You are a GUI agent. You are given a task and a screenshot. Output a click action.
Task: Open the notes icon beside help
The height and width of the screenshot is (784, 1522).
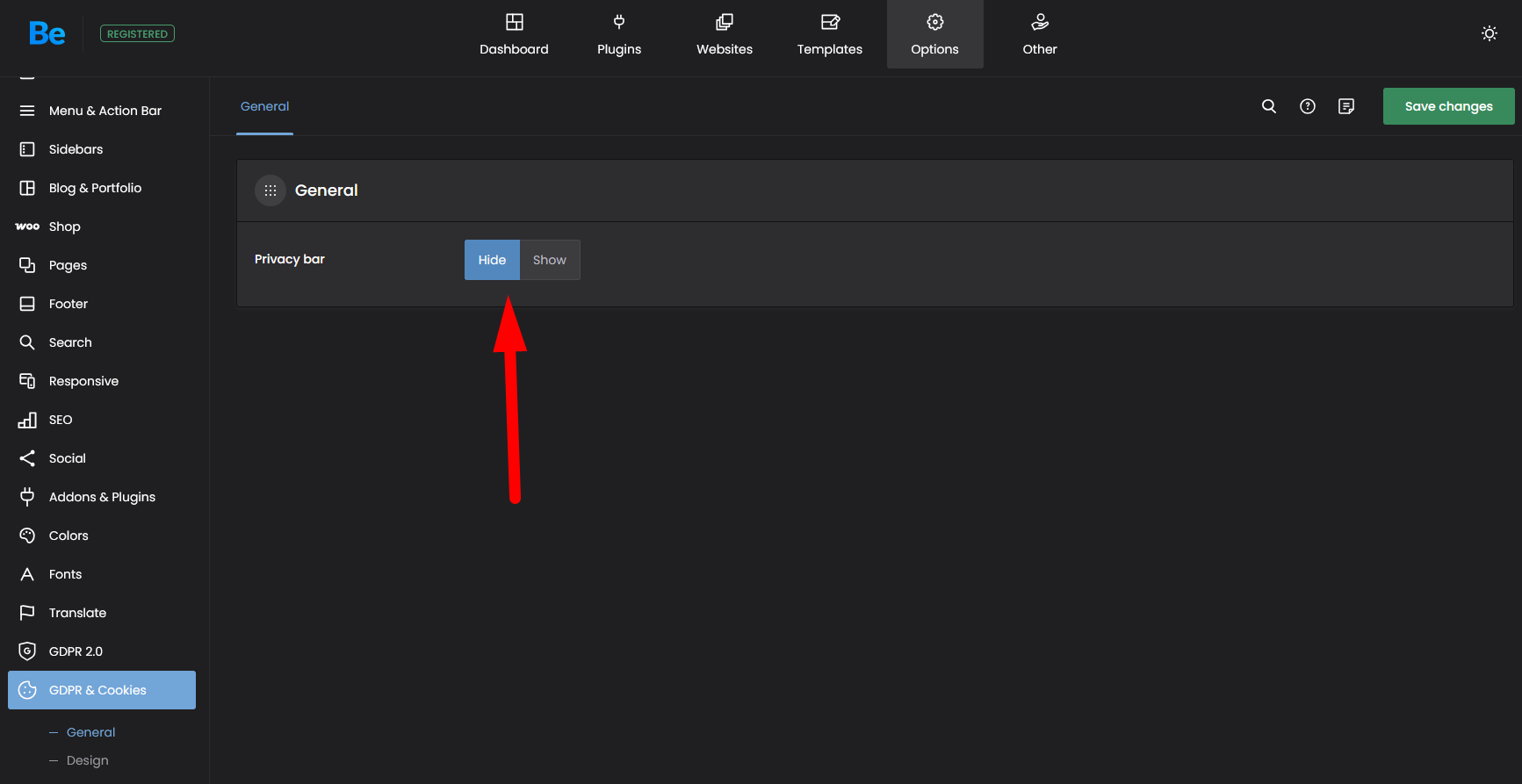click(1345, 106)
